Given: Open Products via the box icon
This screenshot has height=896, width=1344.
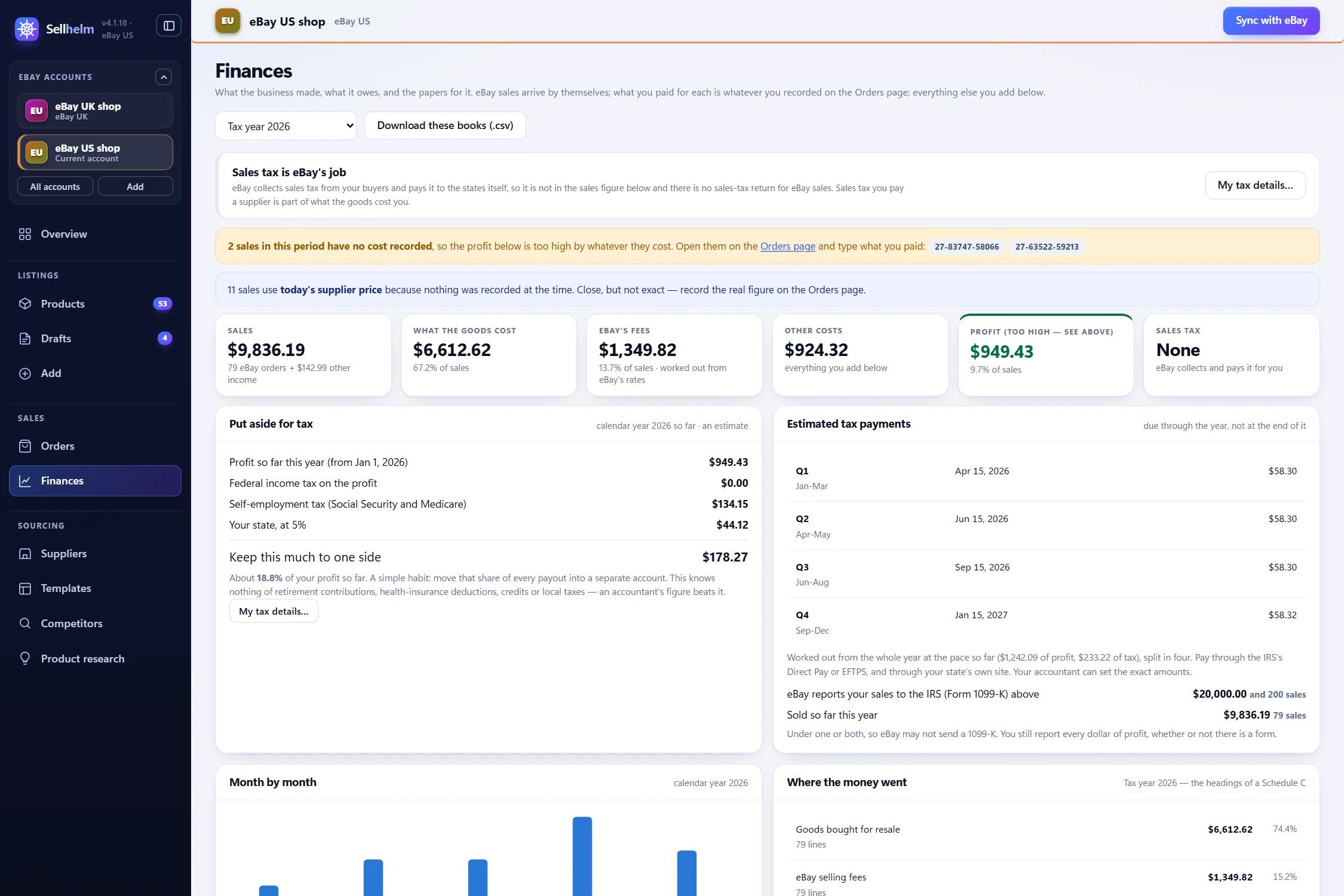Looking at the screenshot, I should tap(25, 303).
